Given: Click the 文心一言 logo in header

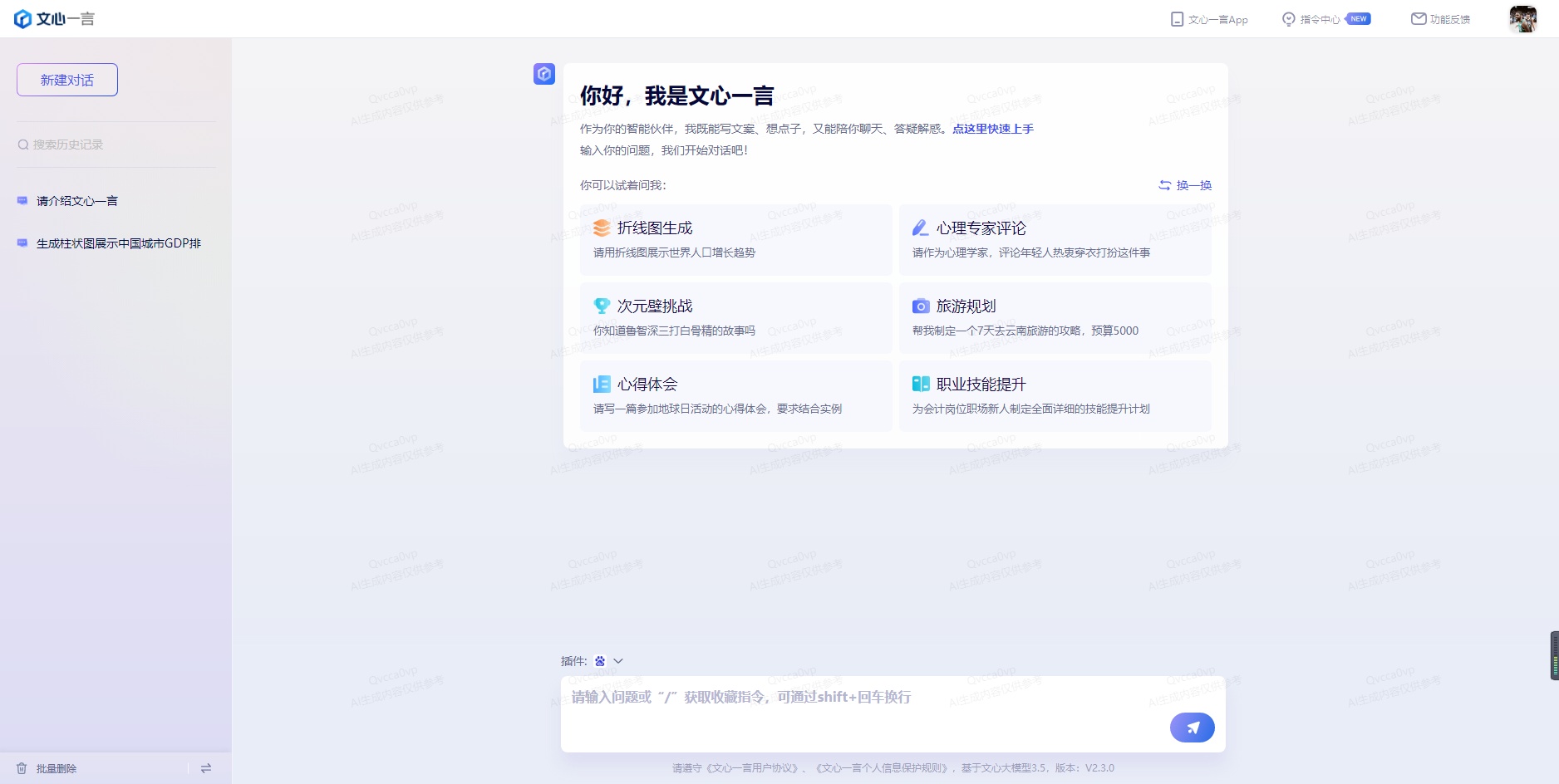Looking at the screenshot, I should coord(55,19).
